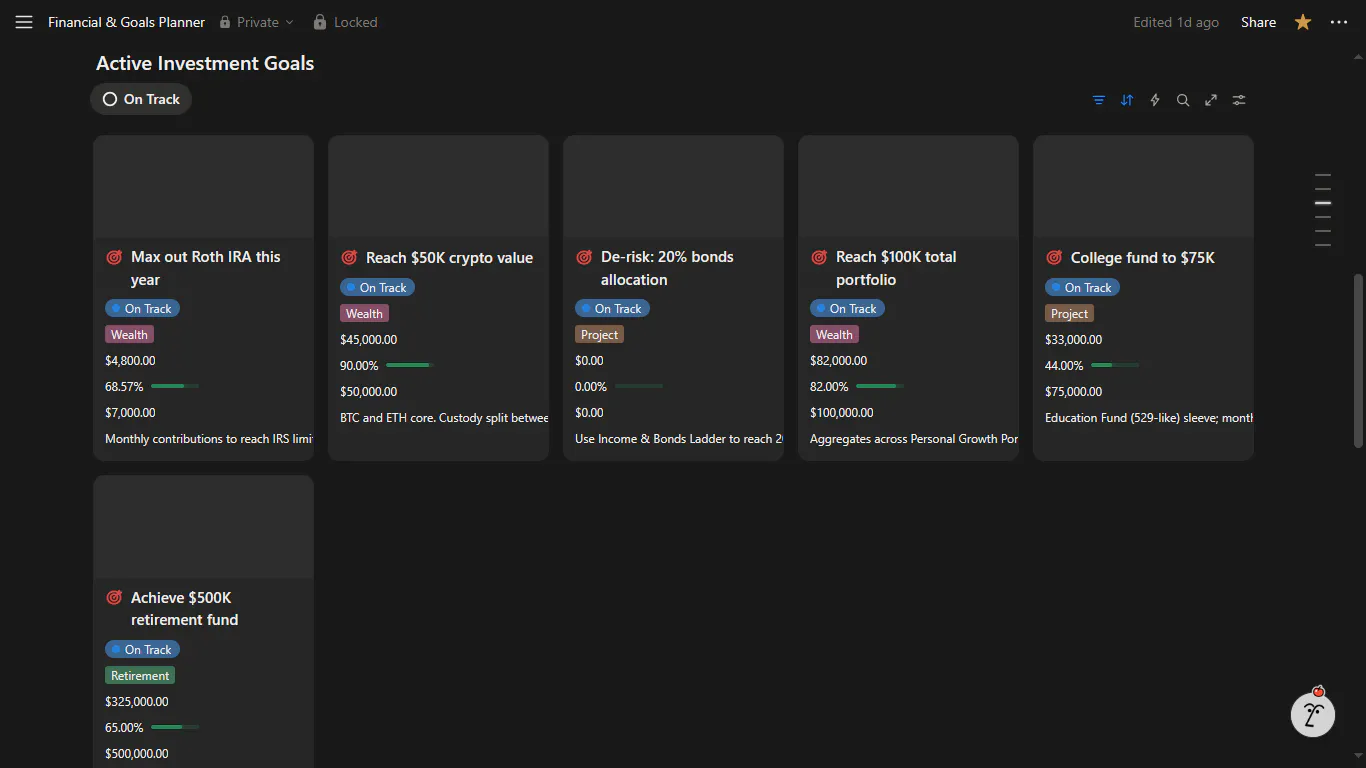Click the $7,000.00 target value
The image size is (1366, 768).
click(130, 413)
